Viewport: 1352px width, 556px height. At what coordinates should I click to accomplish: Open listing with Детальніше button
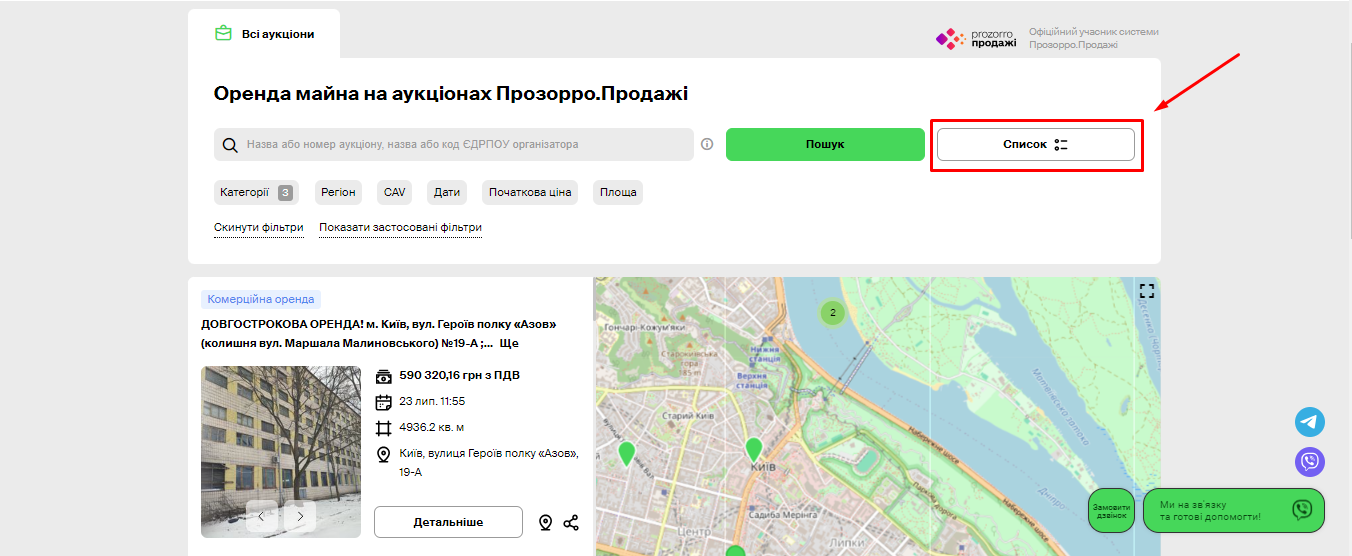(448, 522)
